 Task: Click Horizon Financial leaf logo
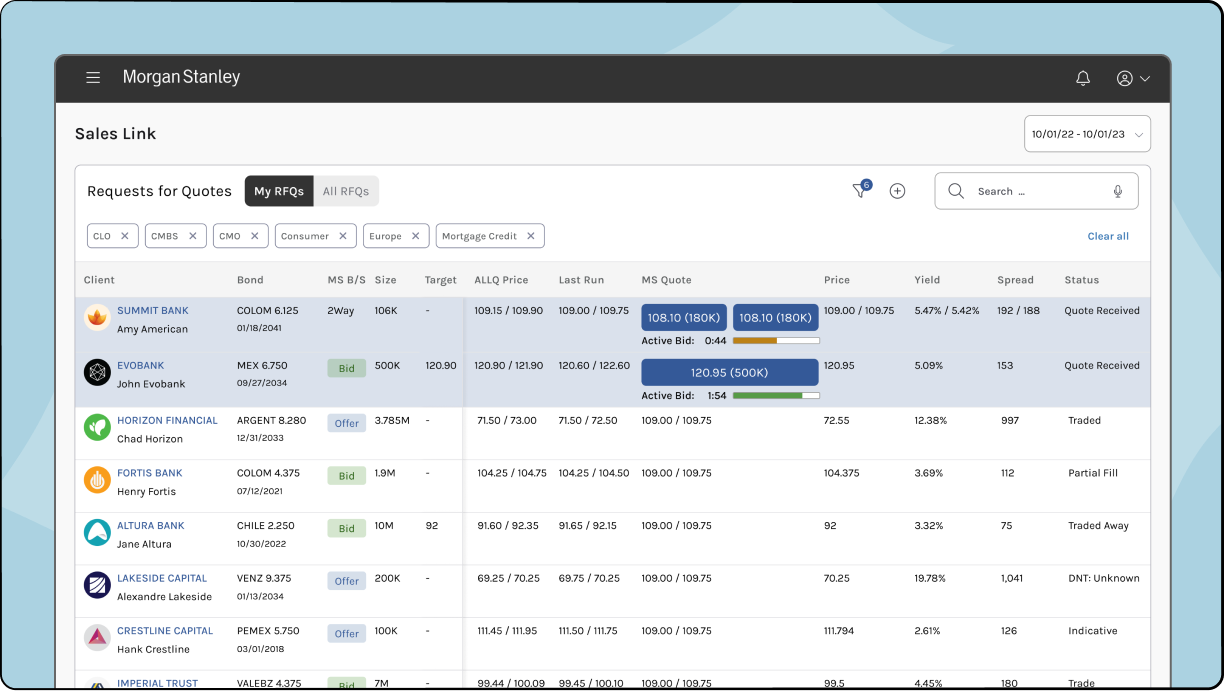click(x=97, y=428)
